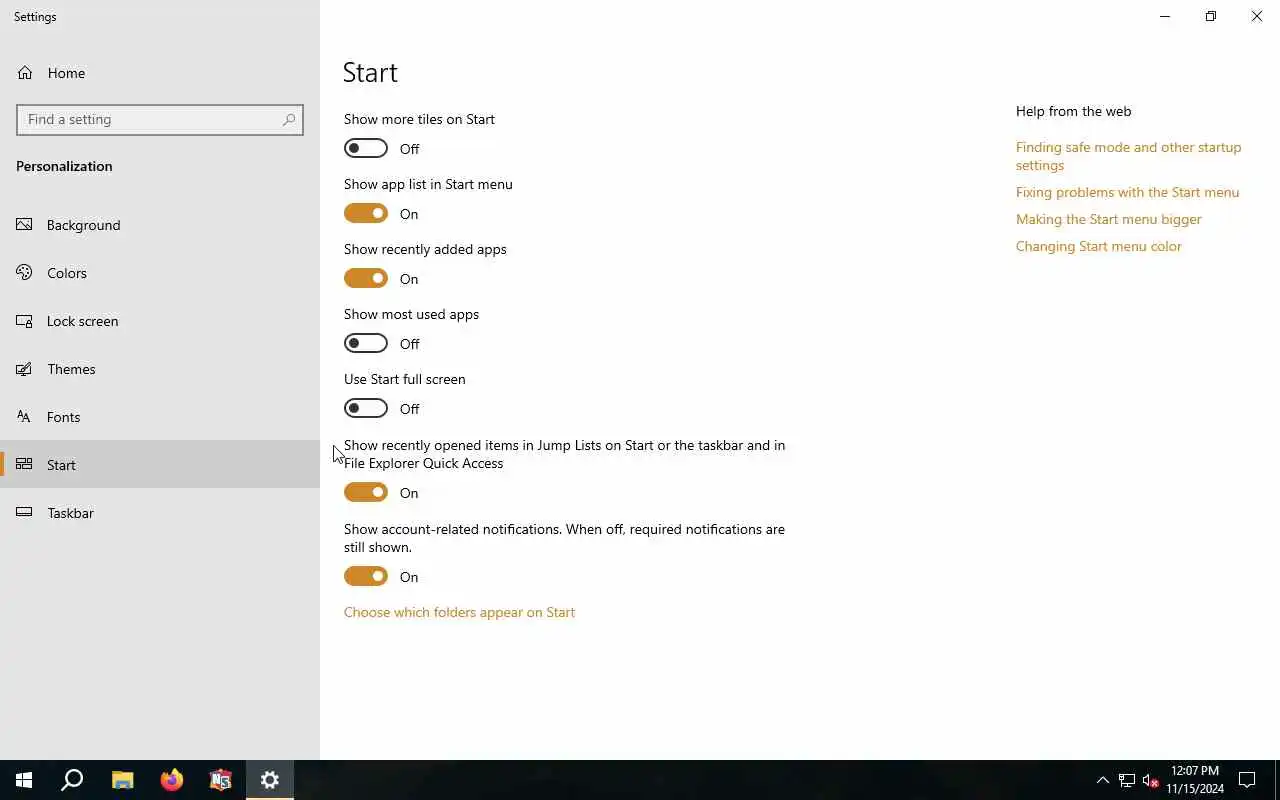Click the Personalization heading text
The height and width of the screenshot is (800, 1280).
tap(64, 166)
